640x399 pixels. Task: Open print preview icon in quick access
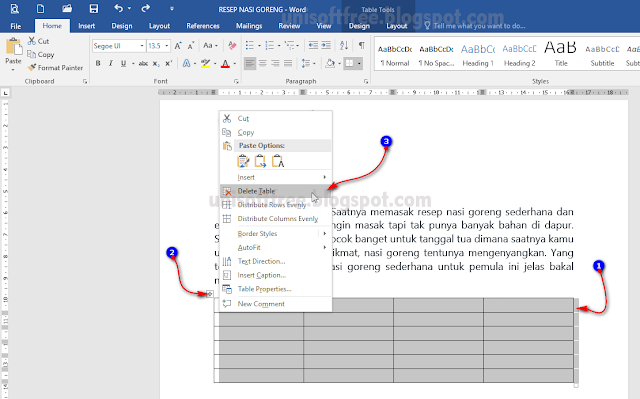pos(14,9)
